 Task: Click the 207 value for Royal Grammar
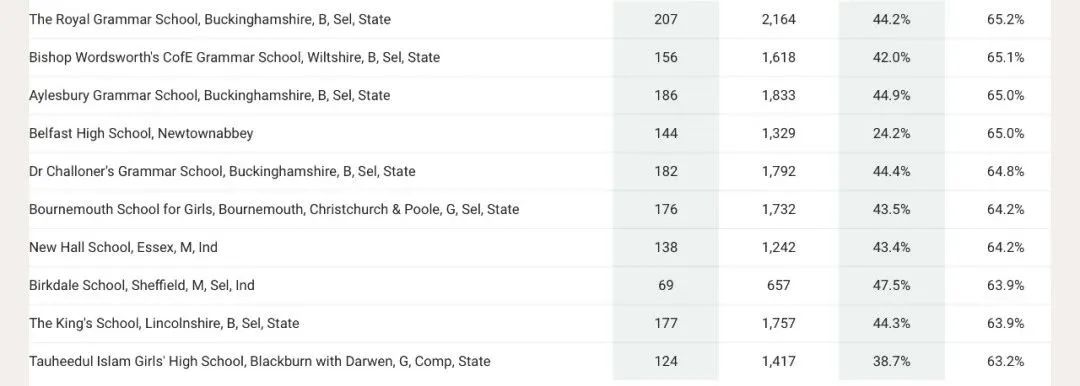pyautogui.click(x=665, y=19)
